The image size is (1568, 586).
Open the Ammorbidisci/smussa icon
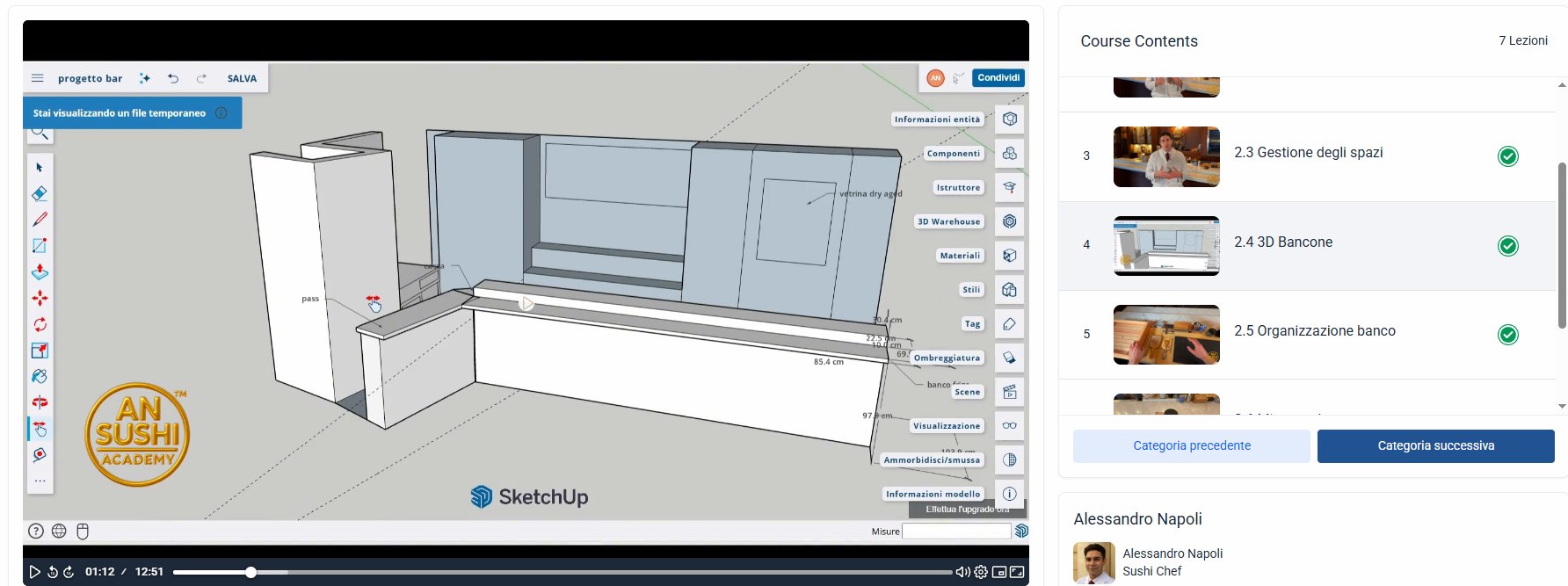tap(1010, 460)
